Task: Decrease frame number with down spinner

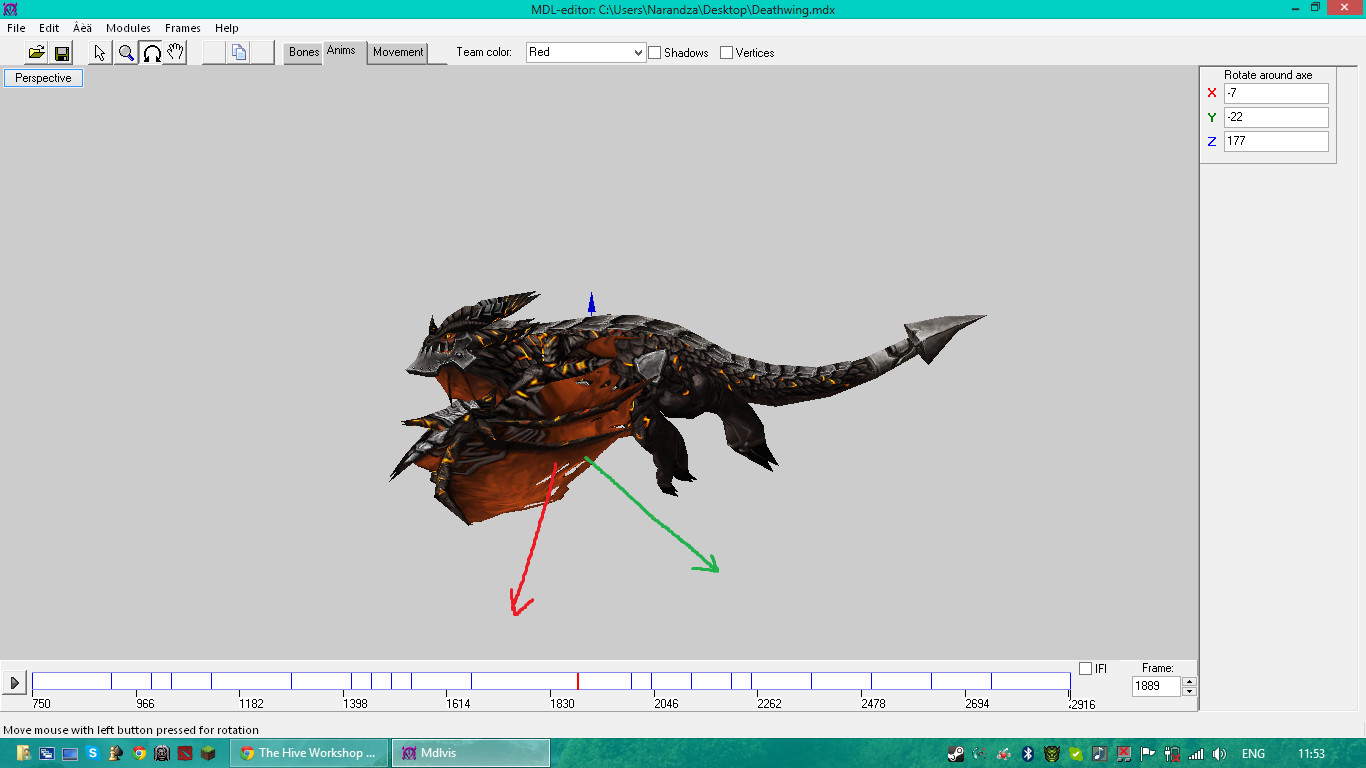Action: [1189, 691]
